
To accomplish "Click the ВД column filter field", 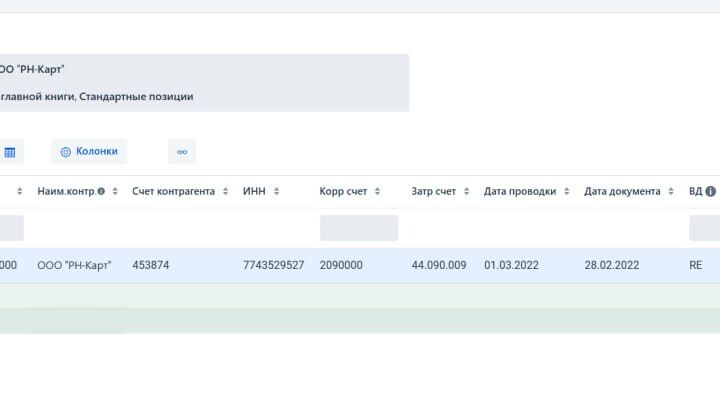I will pyautogui.click(x=704, y=228).
